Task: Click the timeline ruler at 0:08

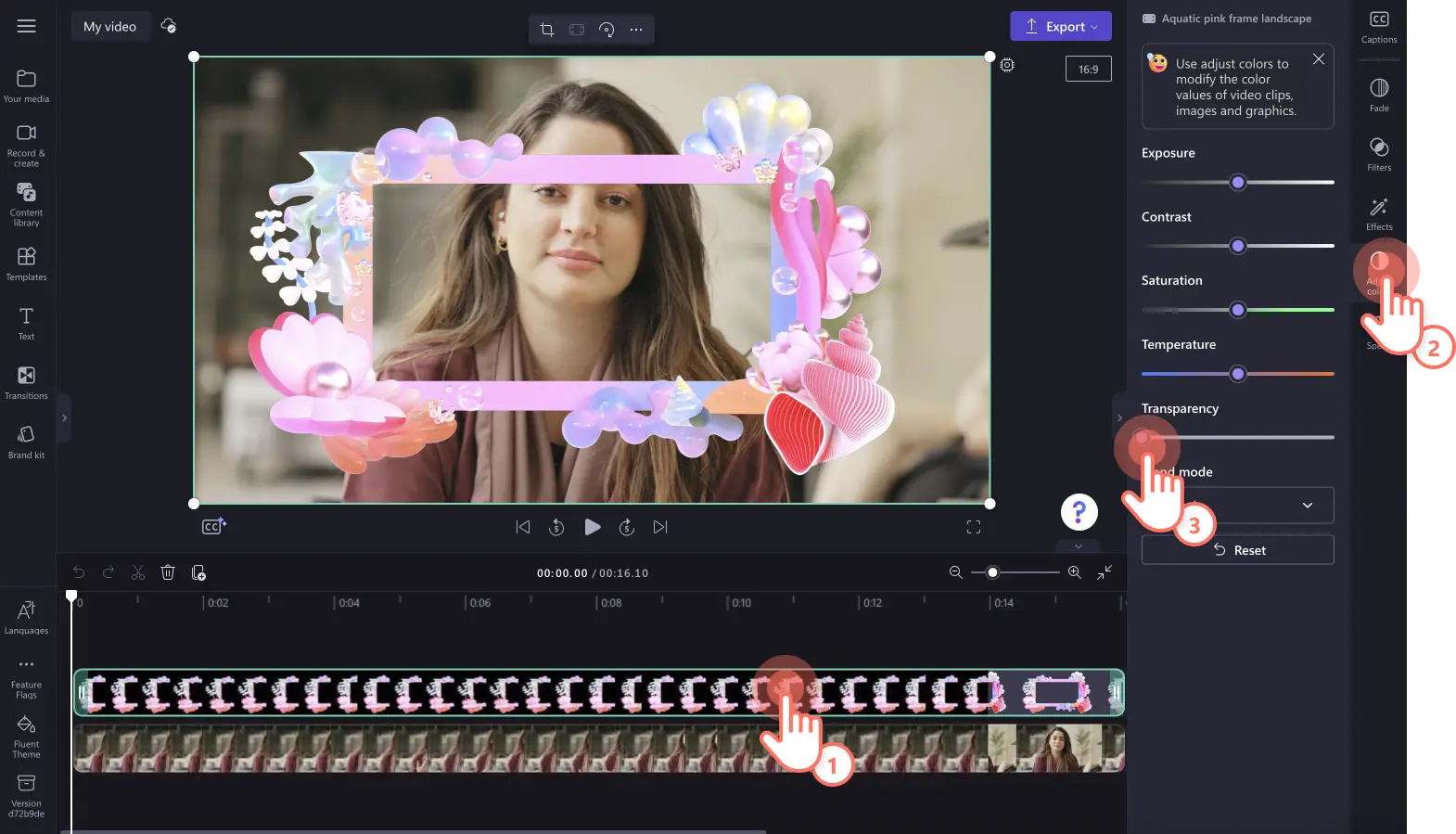Action: click(x=611, y=603)
